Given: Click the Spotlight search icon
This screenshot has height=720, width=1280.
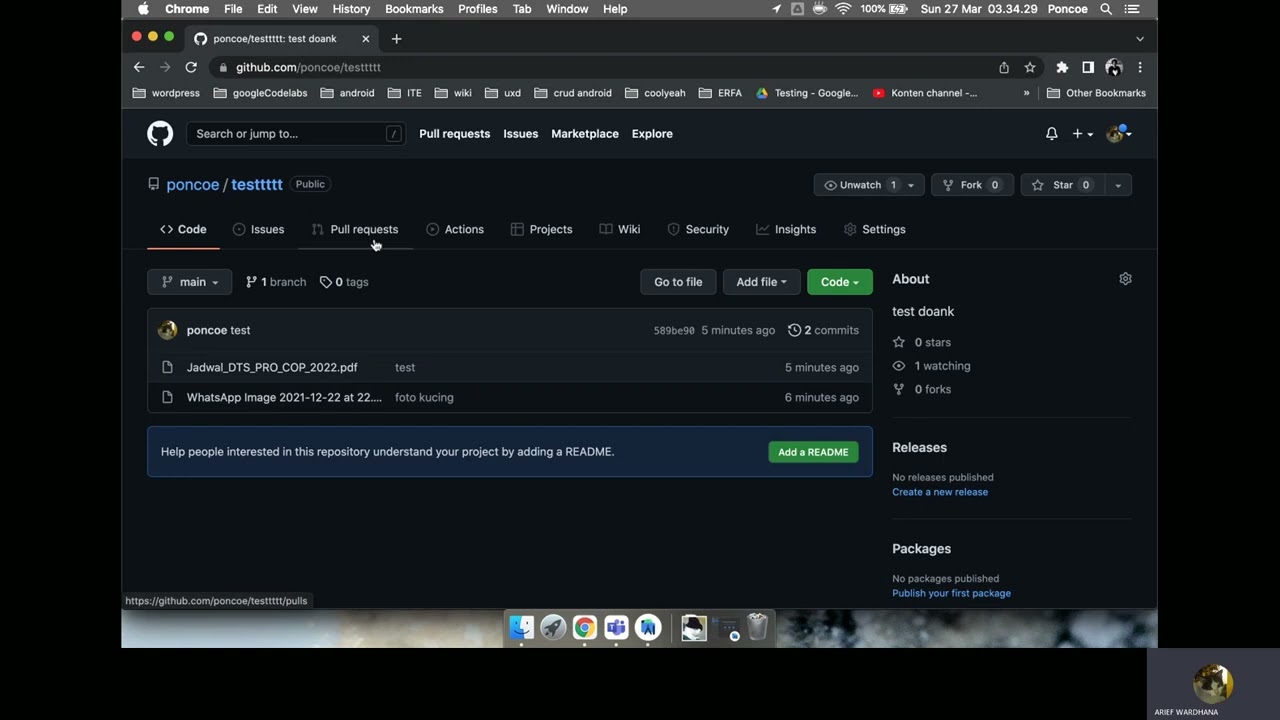Looking at the screenshot, I should [x=1106, y=9].
